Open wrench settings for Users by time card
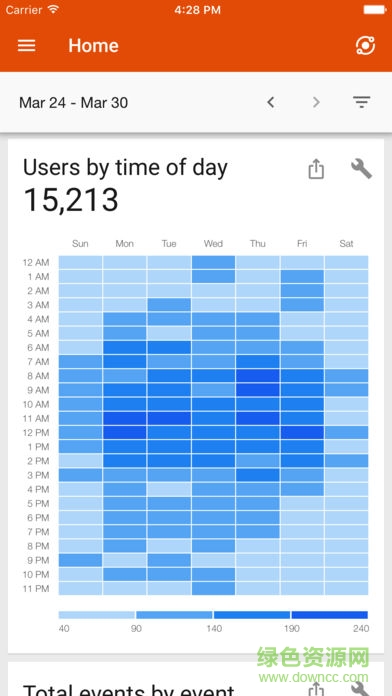The height and width of the screenshot is (696, 392). click(361, 169)
